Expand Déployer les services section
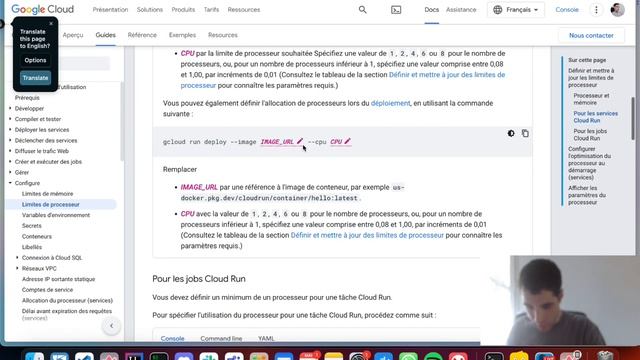Image resolution: width=640 pixels, height=360 pixels. (10, 129)
